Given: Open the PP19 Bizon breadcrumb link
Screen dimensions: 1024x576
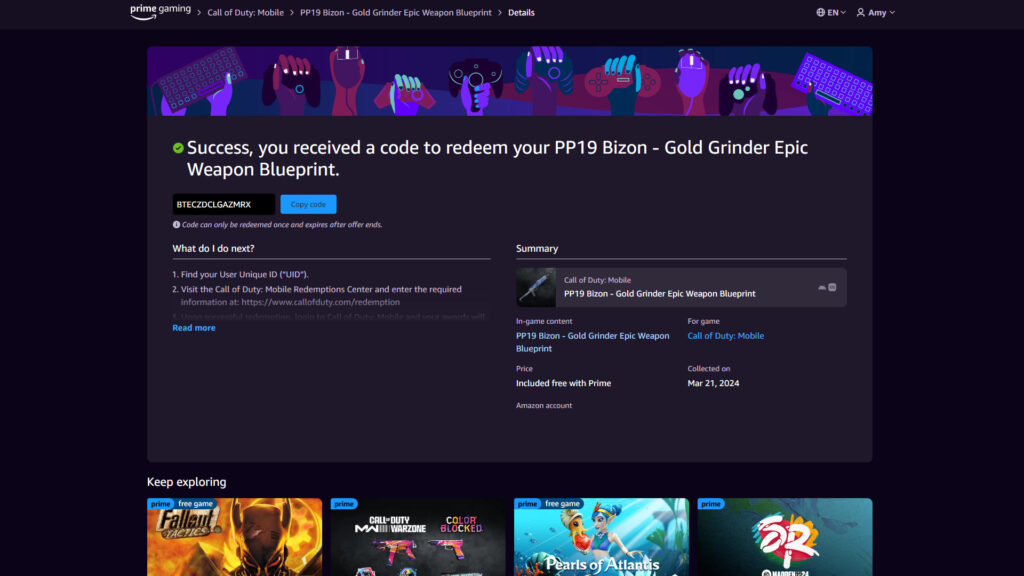Looking at the screenshot, I should [396, 13].
